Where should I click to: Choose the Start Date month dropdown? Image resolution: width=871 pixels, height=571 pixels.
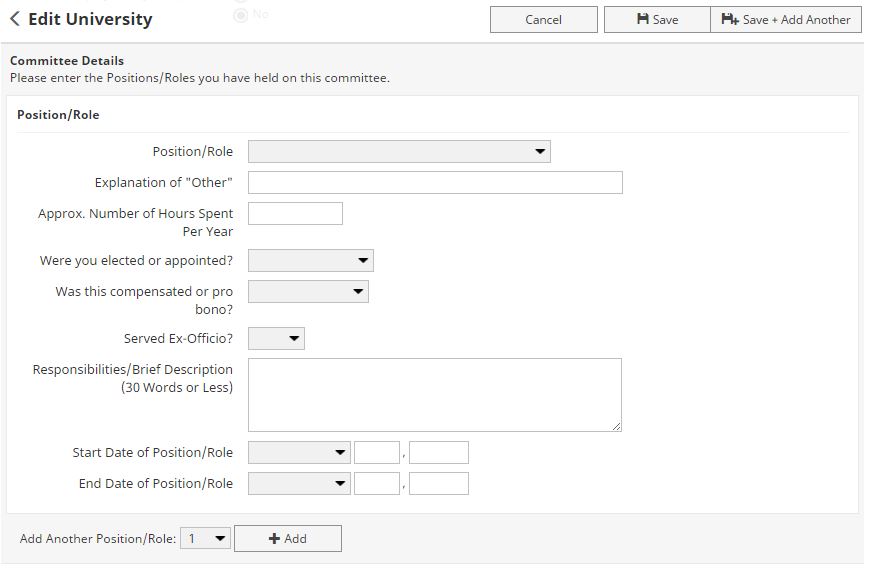click(299, 453)
